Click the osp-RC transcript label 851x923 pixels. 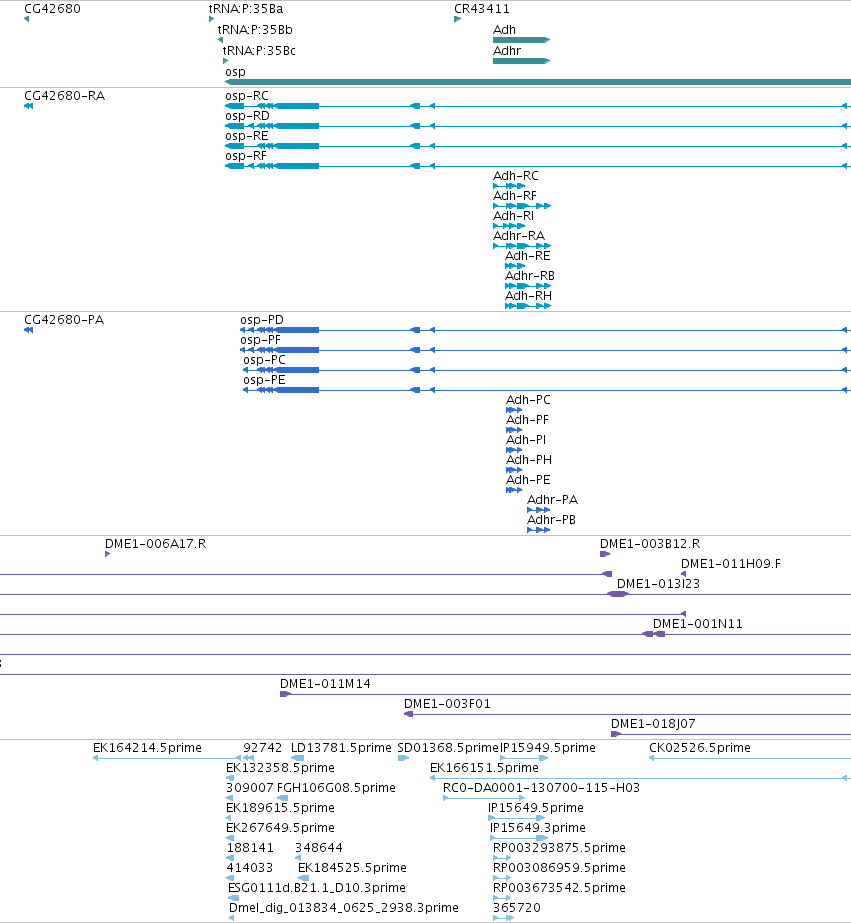tap(247, 96)
